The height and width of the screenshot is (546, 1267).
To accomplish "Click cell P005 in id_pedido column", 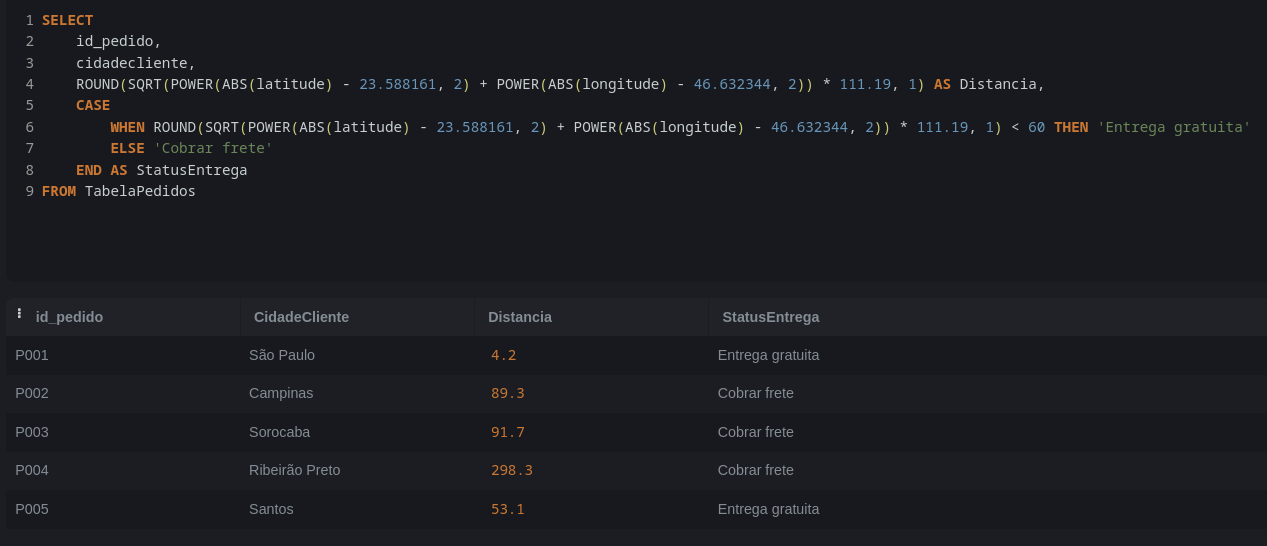I will pyautogui.click(x=32, y=509).
